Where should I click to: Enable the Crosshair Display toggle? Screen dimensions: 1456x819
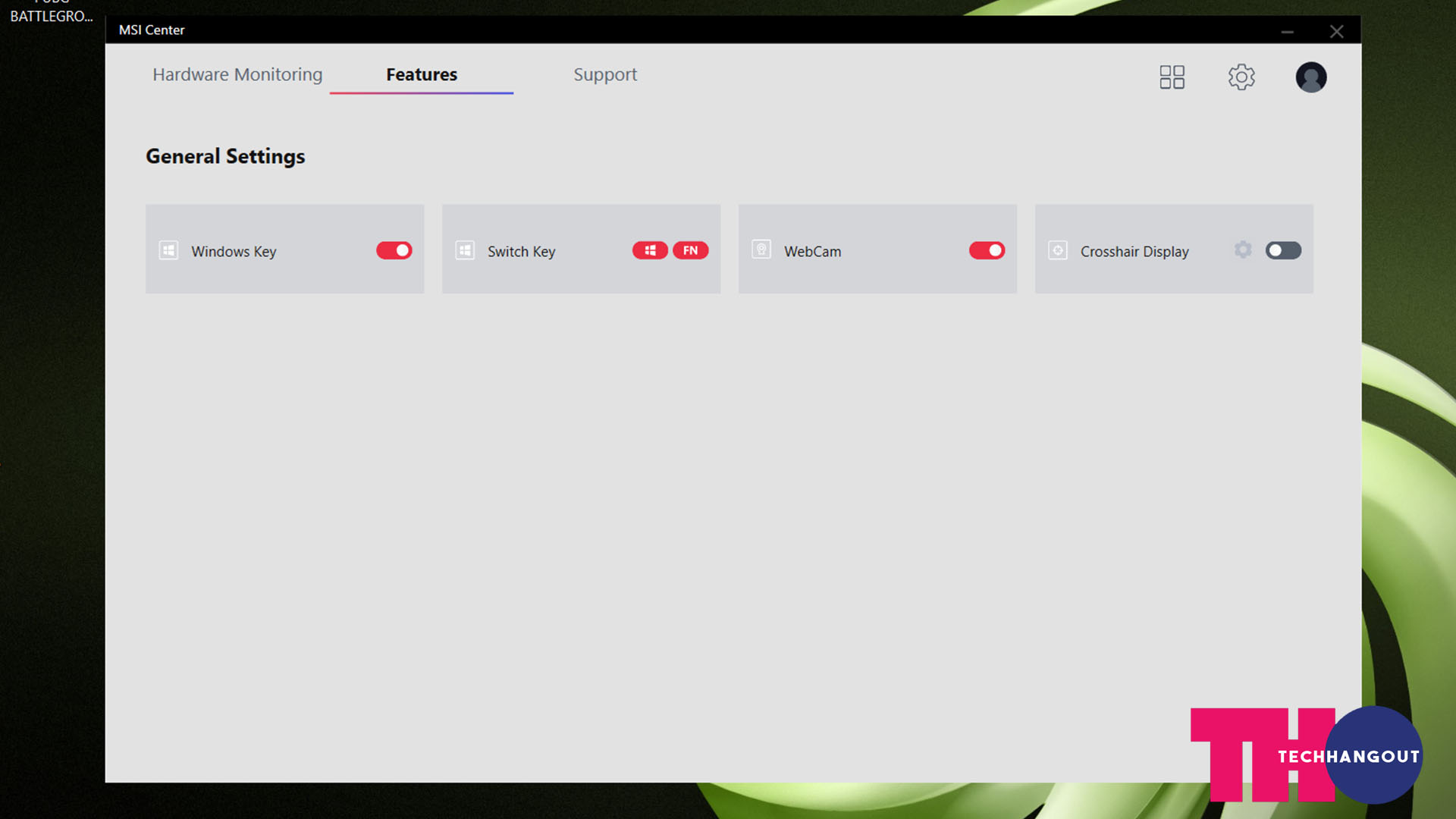click(1283, 250)
